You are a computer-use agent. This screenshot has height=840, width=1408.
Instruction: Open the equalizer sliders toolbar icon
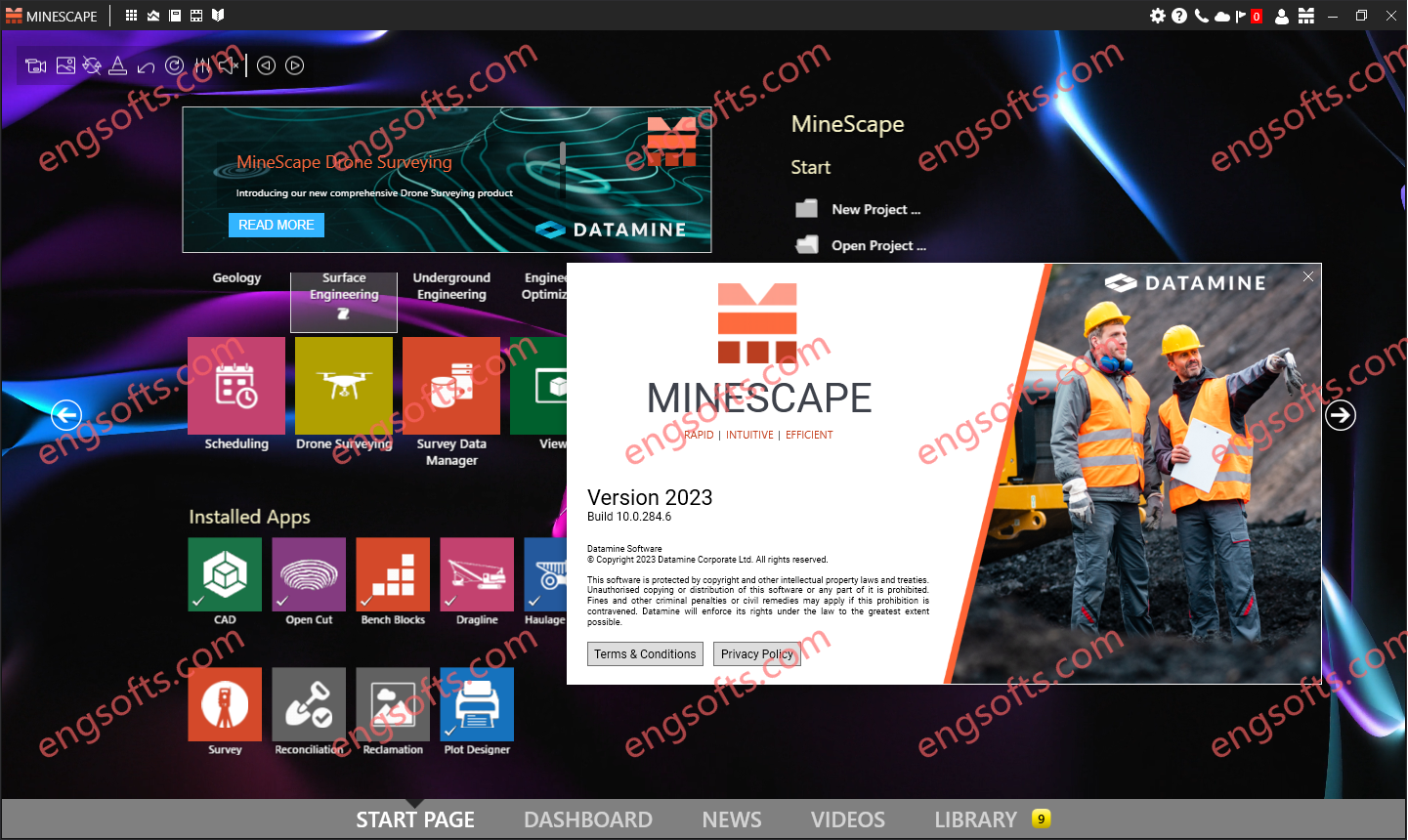point(202,65)
